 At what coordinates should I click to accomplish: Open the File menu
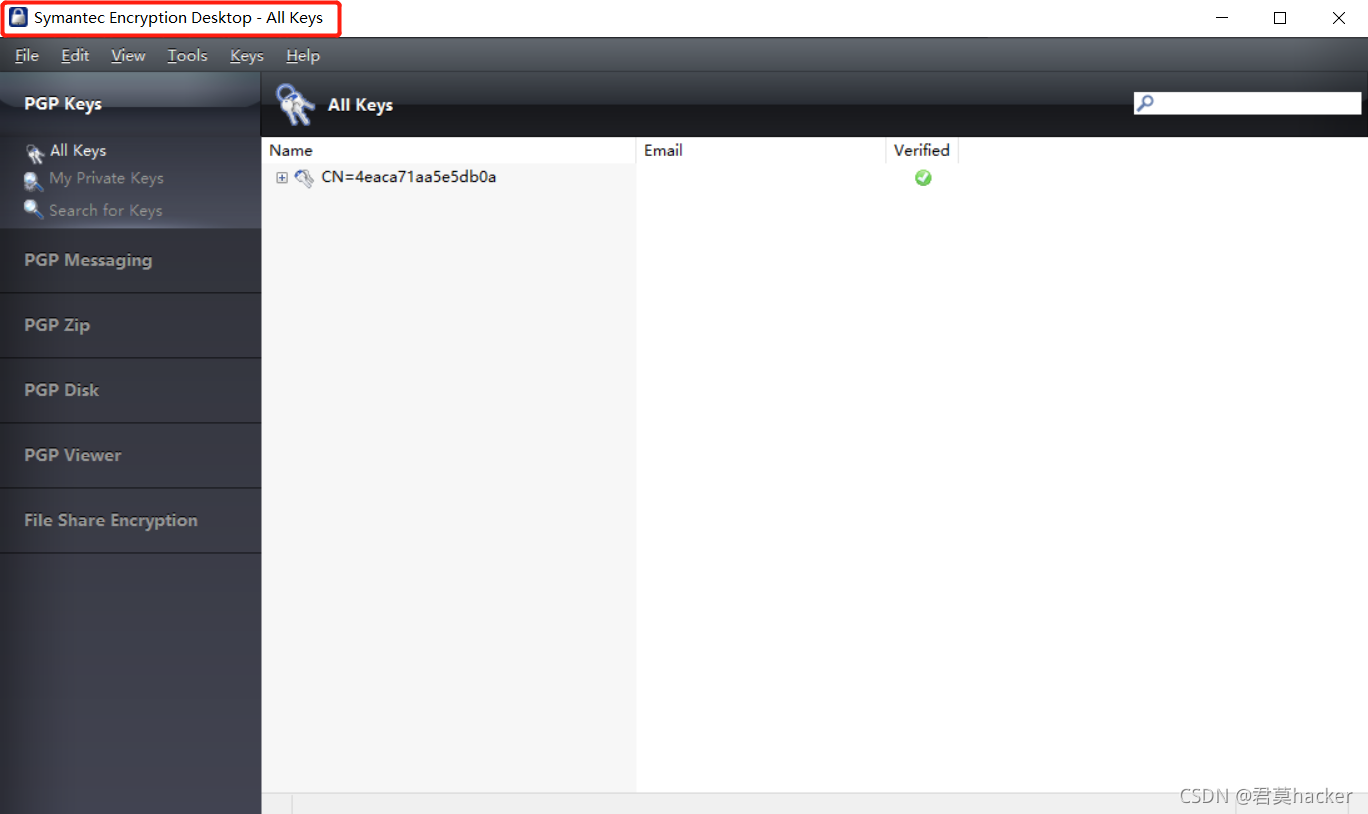pyautogui.click(x=27, y=55)
